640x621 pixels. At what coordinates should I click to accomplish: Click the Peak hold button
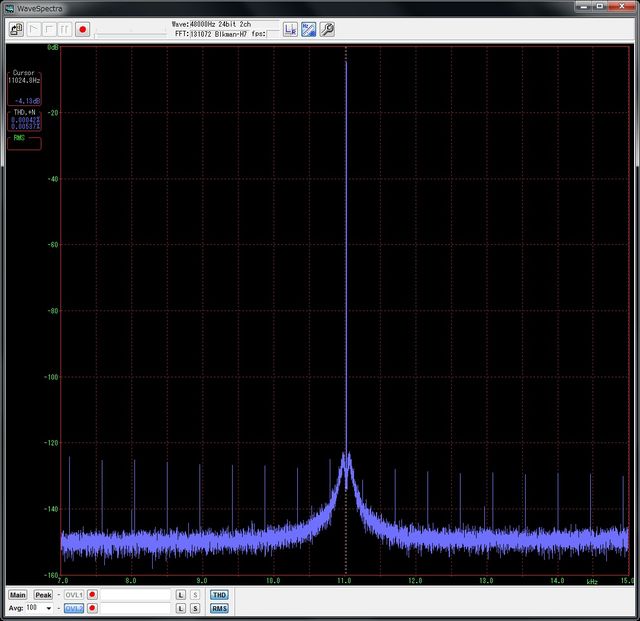[43, 595]
